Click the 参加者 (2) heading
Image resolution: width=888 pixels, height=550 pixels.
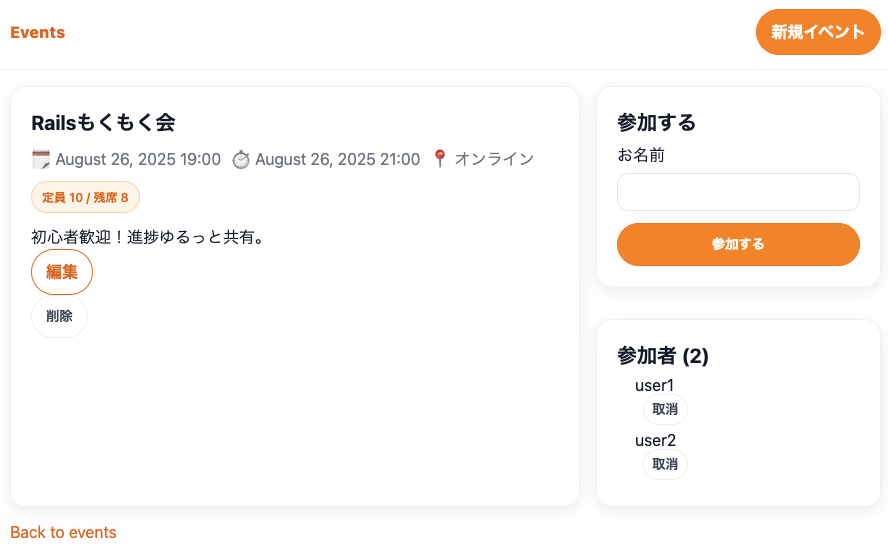663,356
